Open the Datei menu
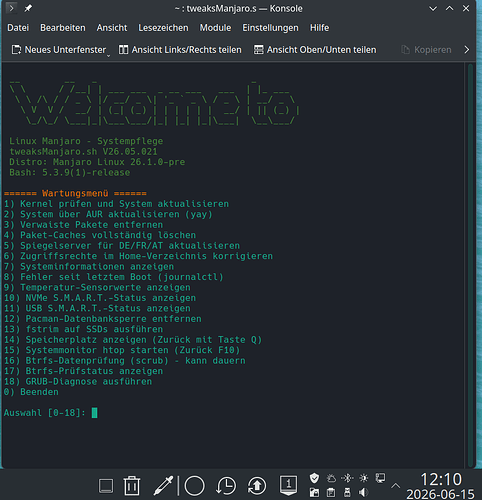 (x=18, y=28)
